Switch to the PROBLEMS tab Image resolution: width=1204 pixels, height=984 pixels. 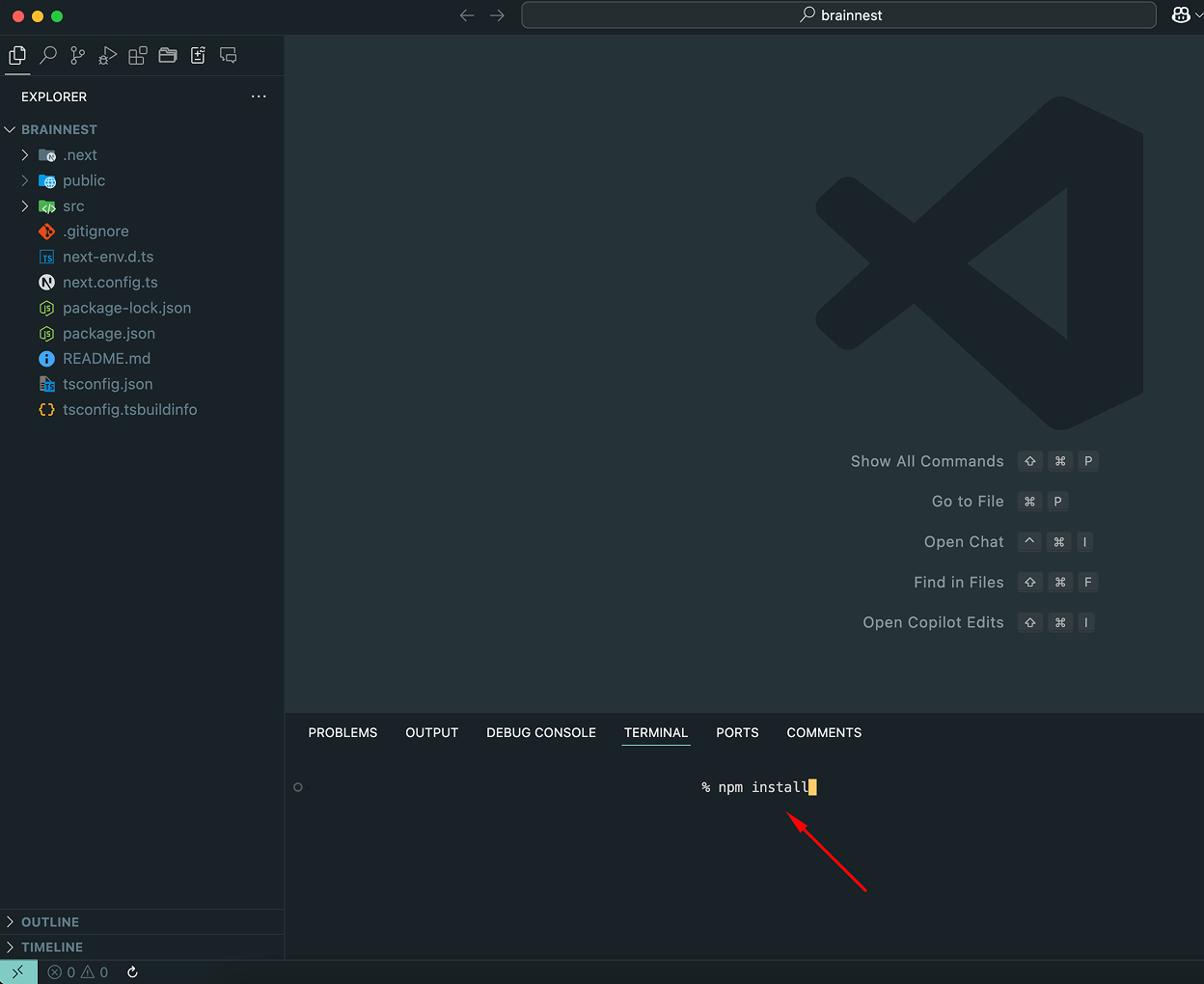[342, 733]
